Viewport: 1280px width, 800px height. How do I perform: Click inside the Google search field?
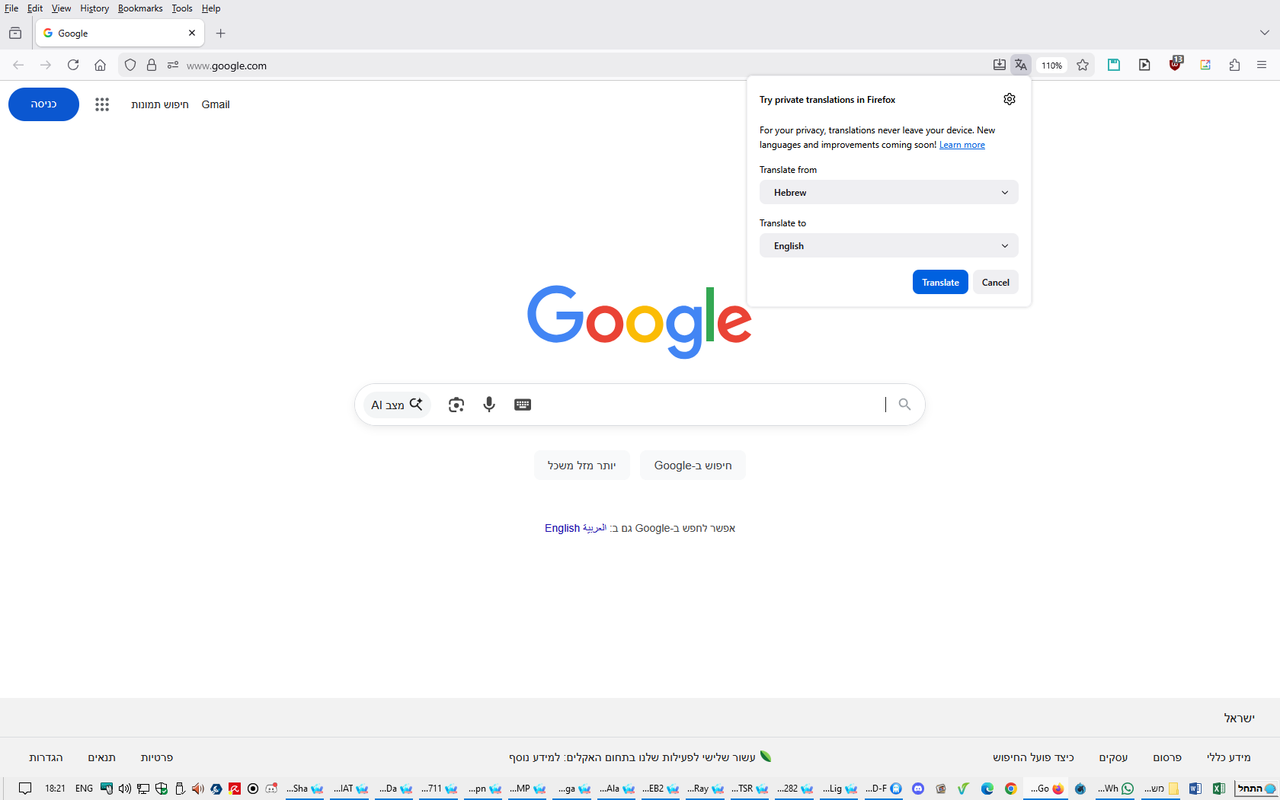click(x=710, y=405)
